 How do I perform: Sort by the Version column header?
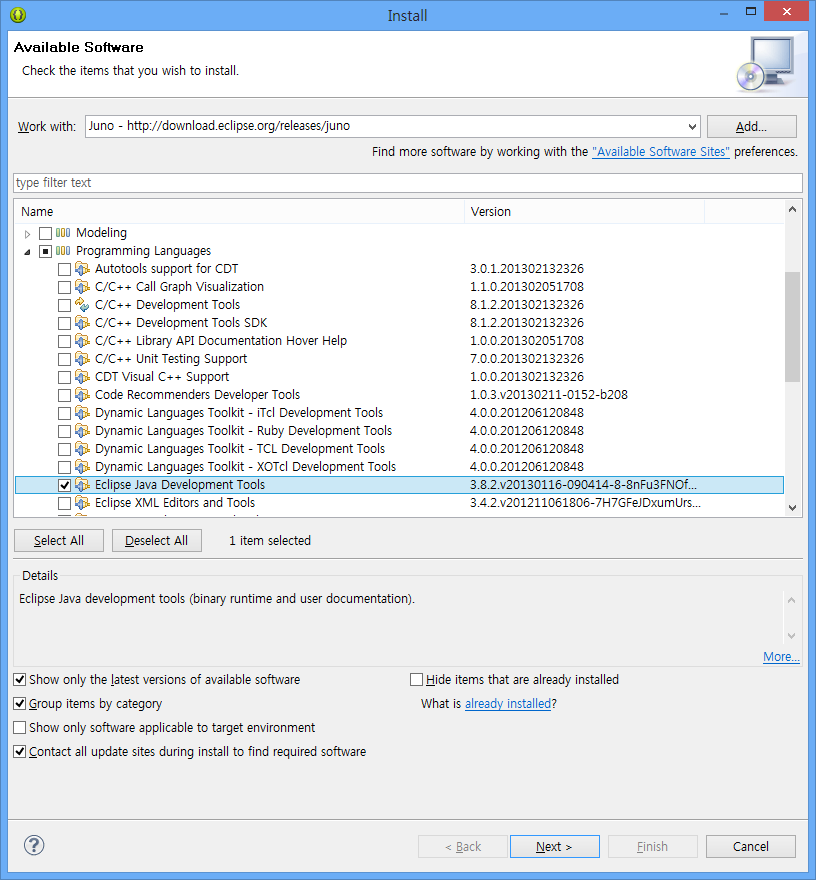[x=584, y=212]
